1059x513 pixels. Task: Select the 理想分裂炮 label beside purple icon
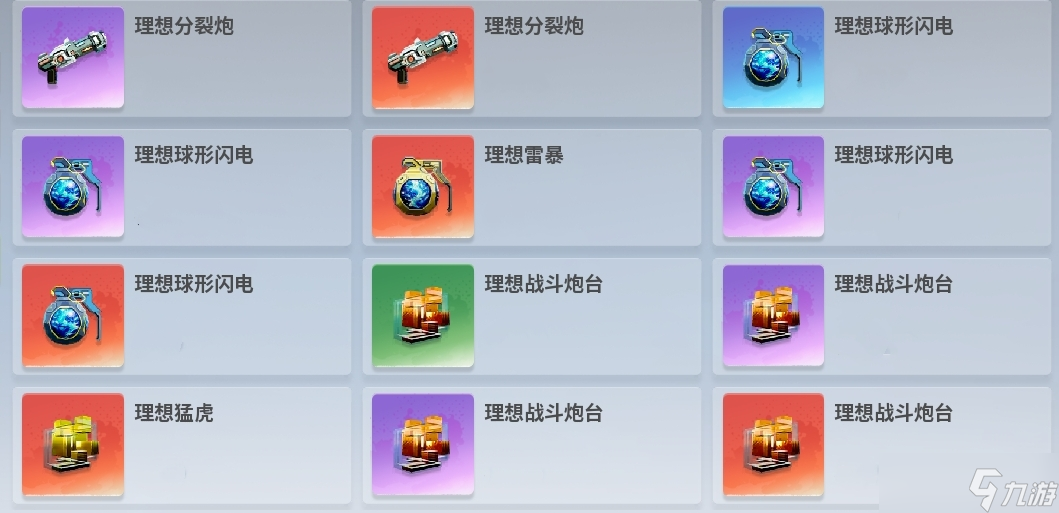coord(184,26)
